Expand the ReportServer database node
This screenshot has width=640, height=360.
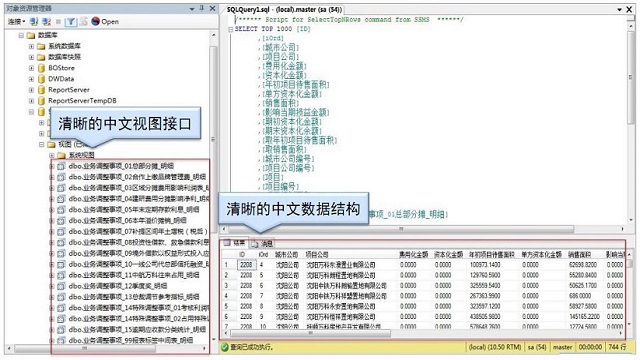tap(31, 90)
